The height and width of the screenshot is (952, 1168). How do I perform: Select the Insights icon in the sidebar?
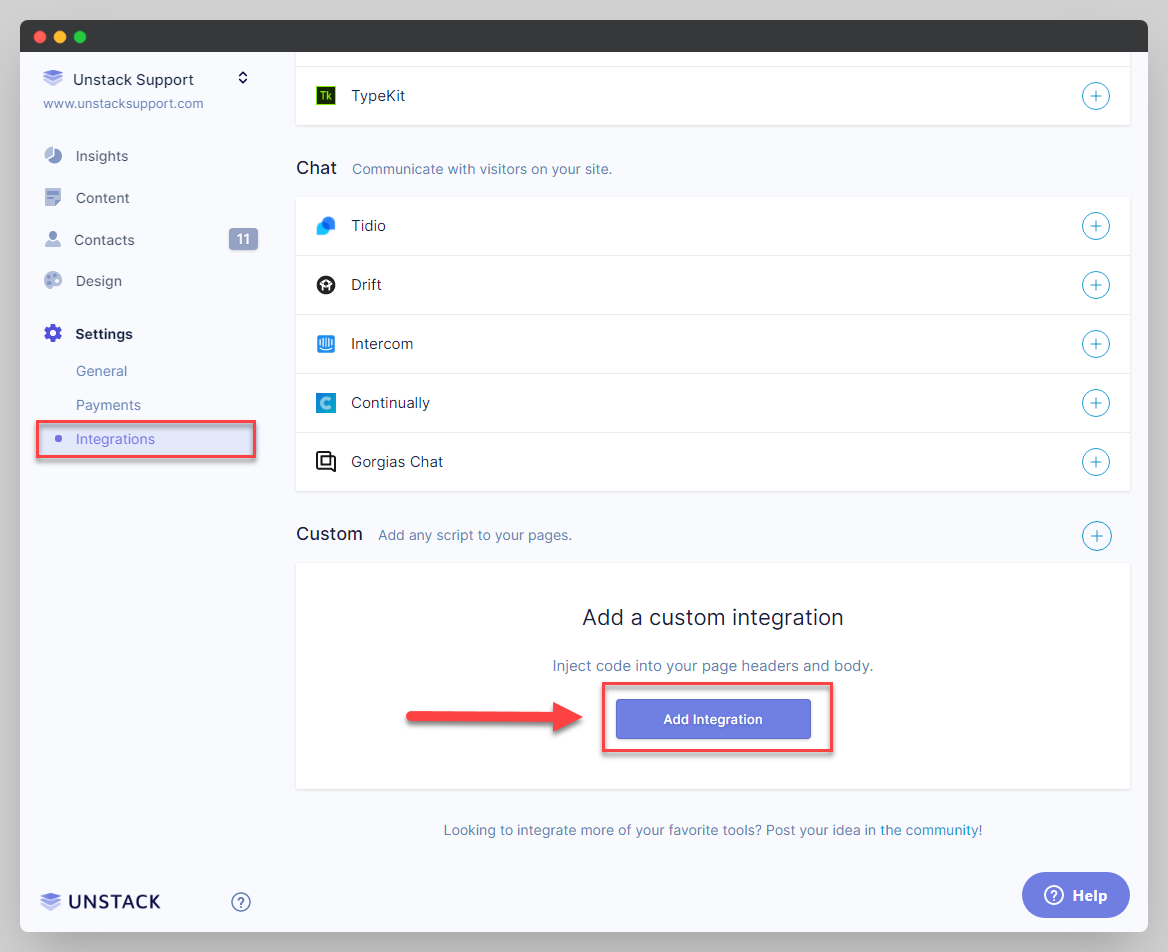(x=53, y=155)
